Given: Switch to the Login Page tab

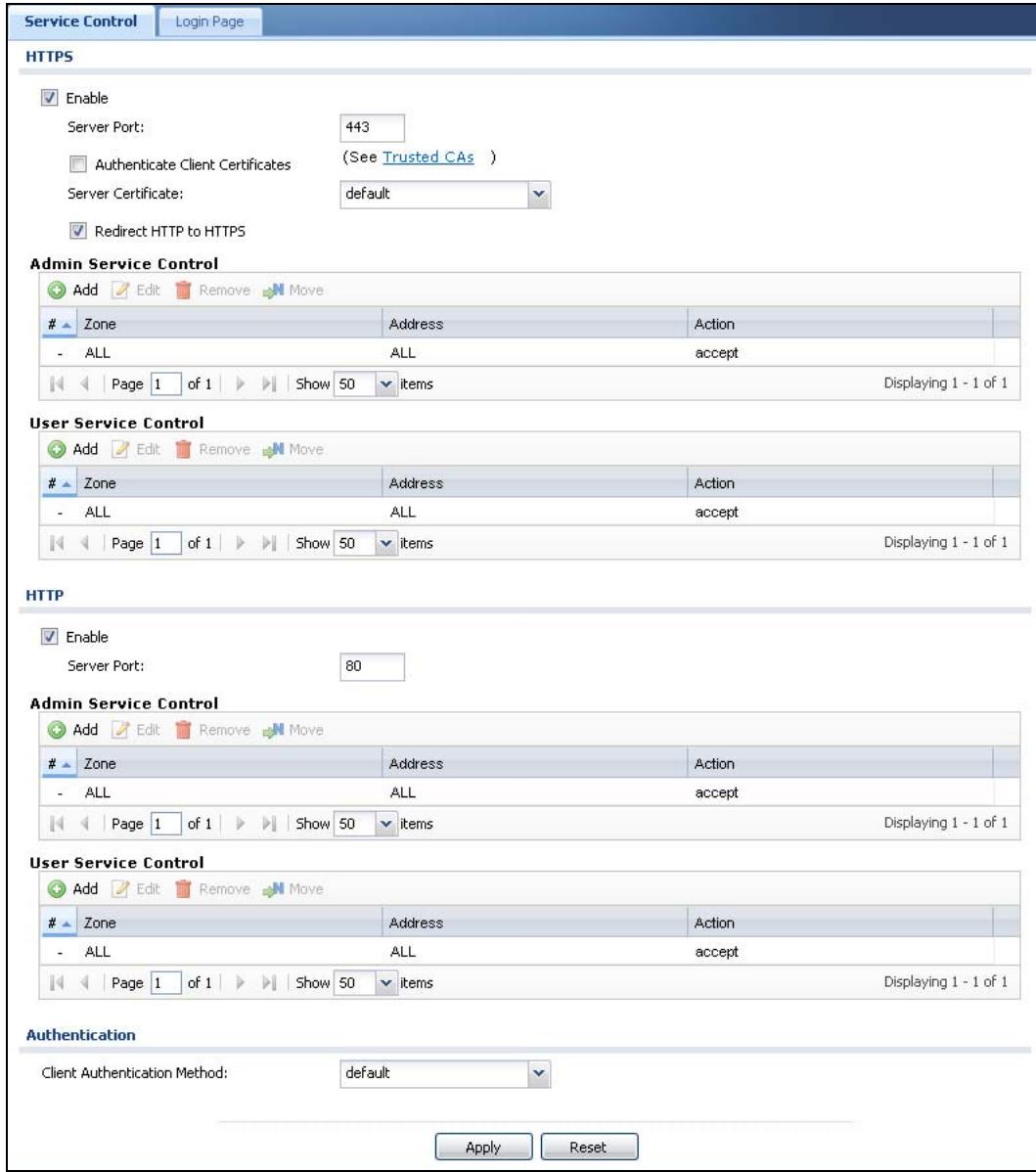Looking at the screenshot, I should point(209,22).
